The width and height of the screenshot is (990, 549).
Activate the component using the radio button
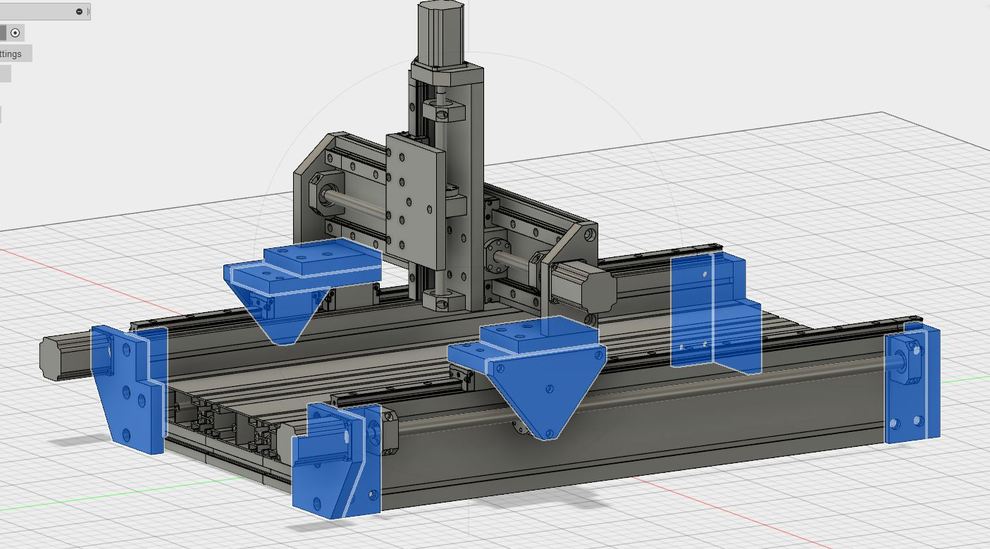[x=16, y=32]
